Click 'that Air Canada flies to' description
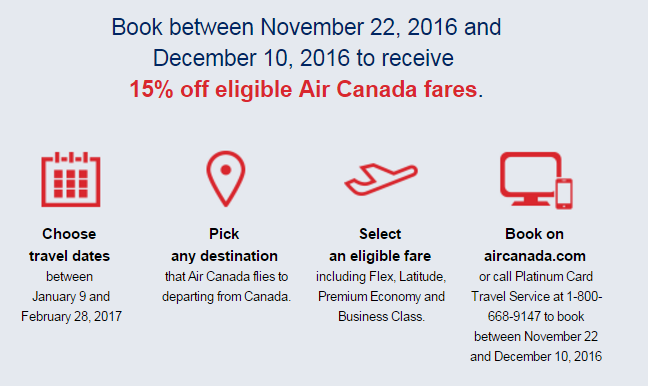This screenshot has height=386, width=648. 226,276
